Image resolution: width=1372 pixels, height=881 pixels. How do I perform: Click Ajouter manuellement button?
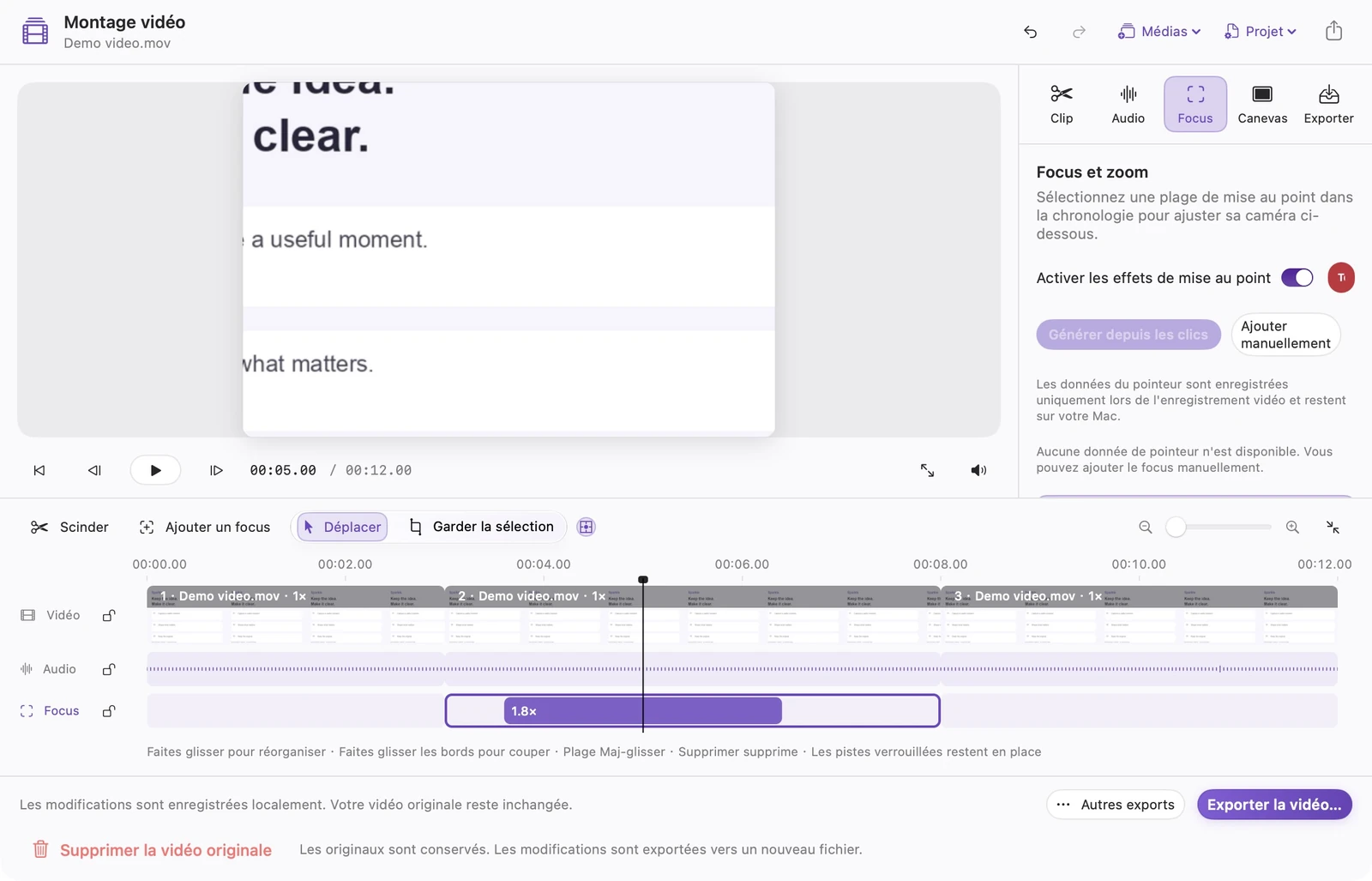(1285, 335)
